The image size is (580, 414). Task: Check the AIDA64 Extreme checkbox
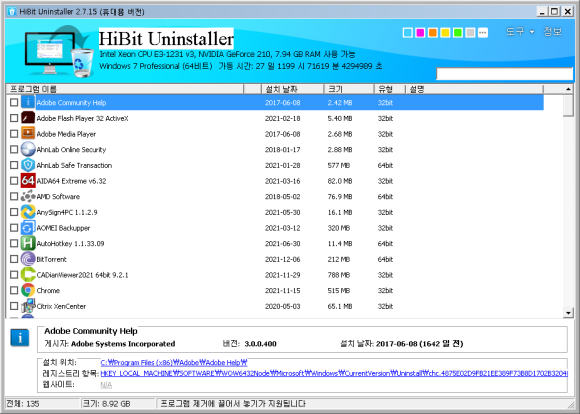(14, 181)
